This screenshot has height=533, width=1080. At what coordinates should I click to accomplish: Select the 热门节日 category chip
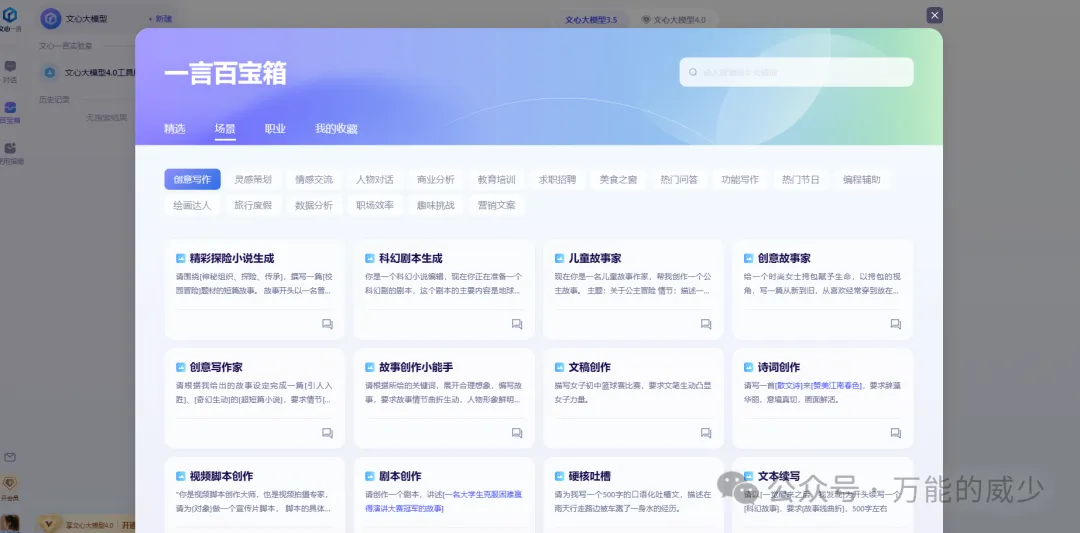[800, 179]
